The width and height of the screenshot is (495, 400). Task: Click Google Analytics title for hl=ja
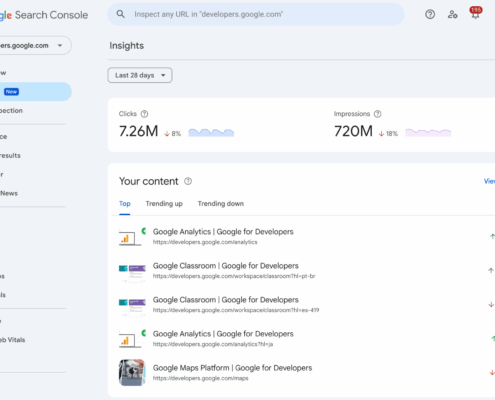click(223, 334)
